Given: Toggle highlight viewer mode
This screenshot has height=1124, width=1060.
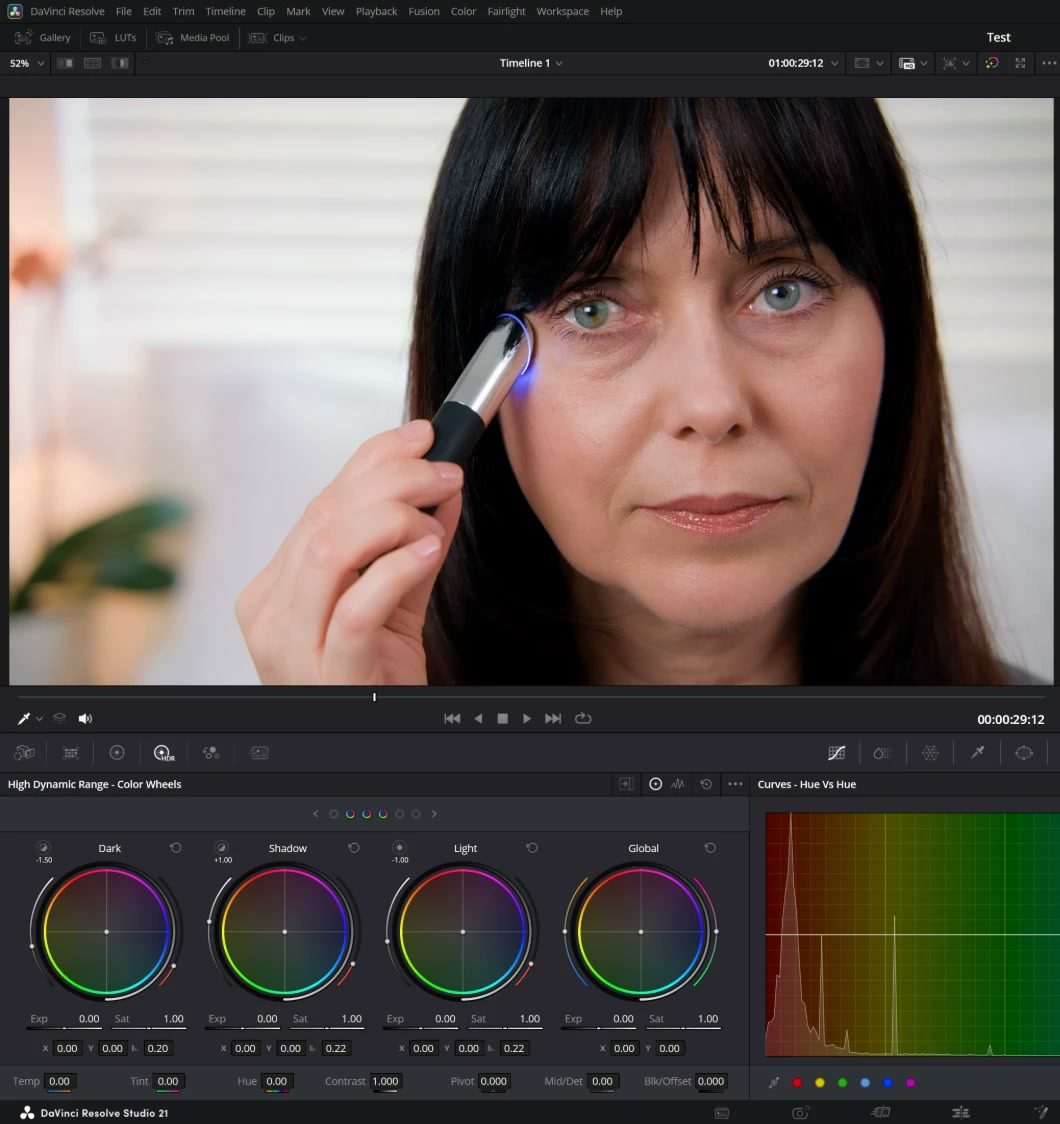Looking at the screenshot, I should pyautogui.click(x=120, y=63).
